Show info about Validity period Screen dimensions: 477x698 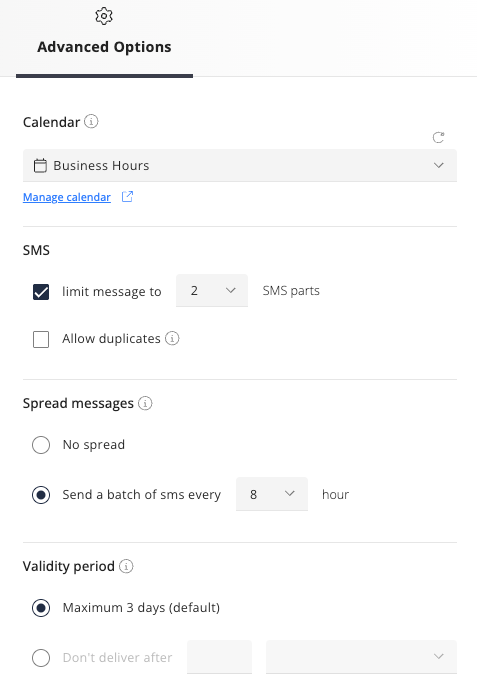pos(126,566)
